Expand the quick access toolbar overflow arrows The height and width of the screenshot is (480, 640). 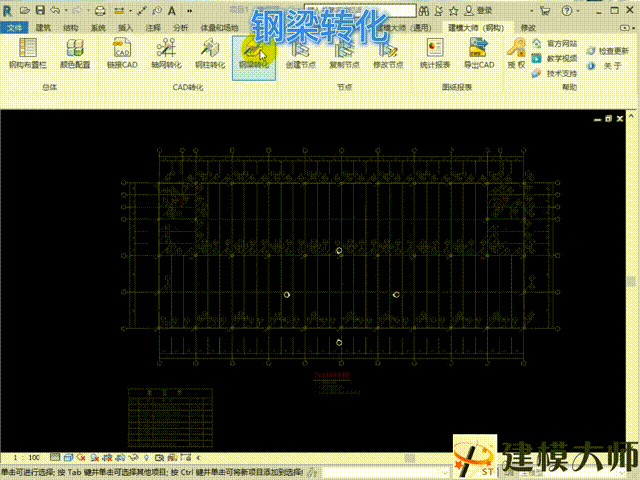(190, 11)
